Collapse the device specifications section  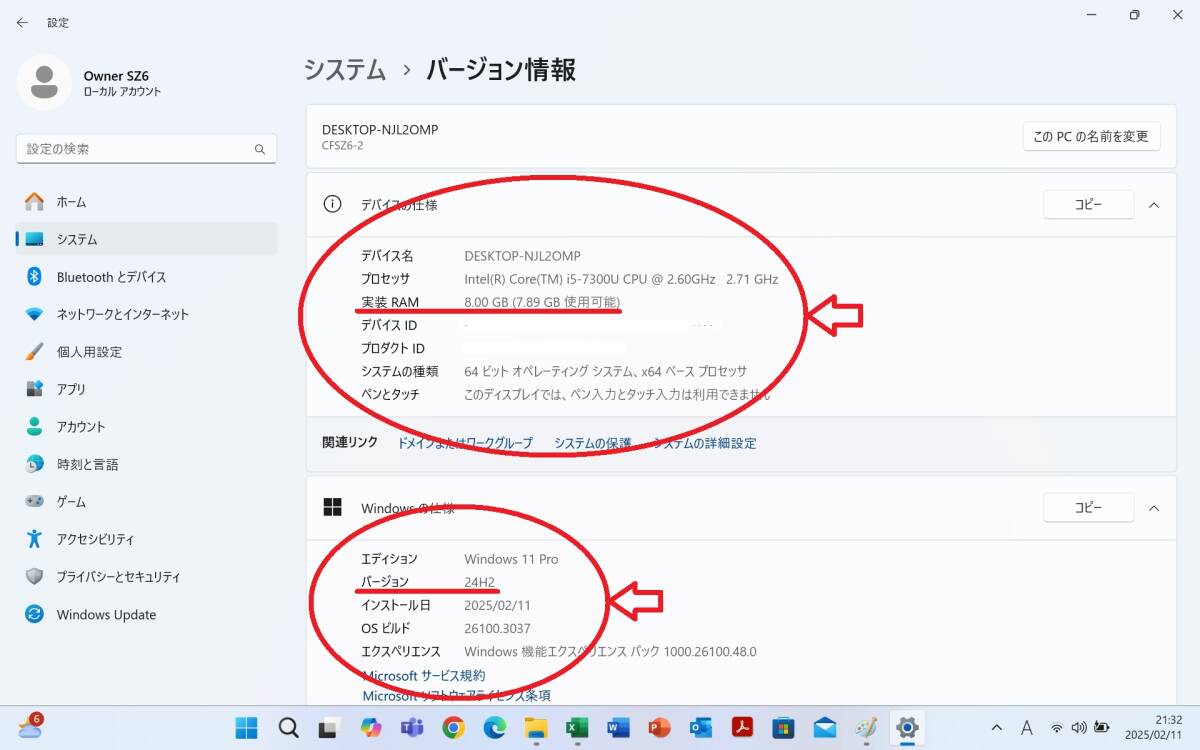point(1154,205)
